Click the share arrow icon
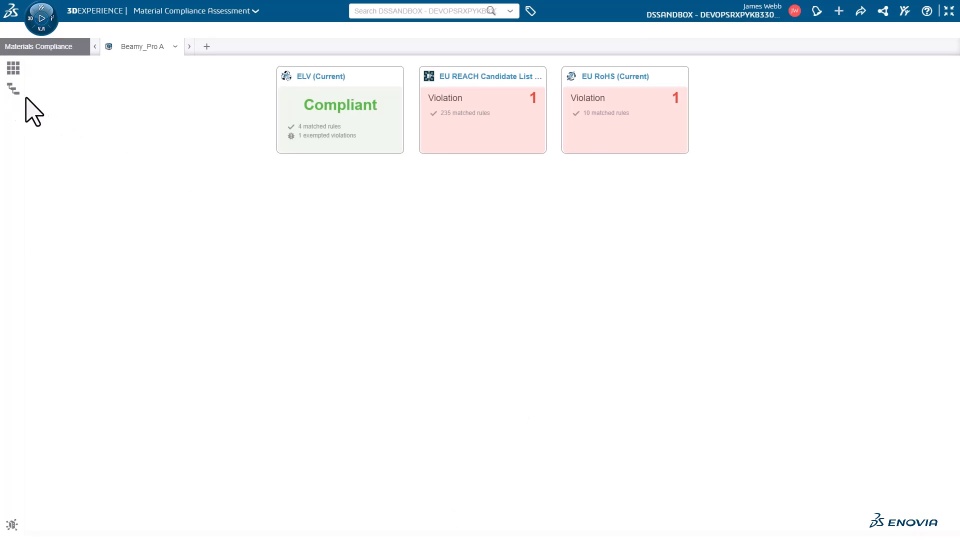 point(861,11)
